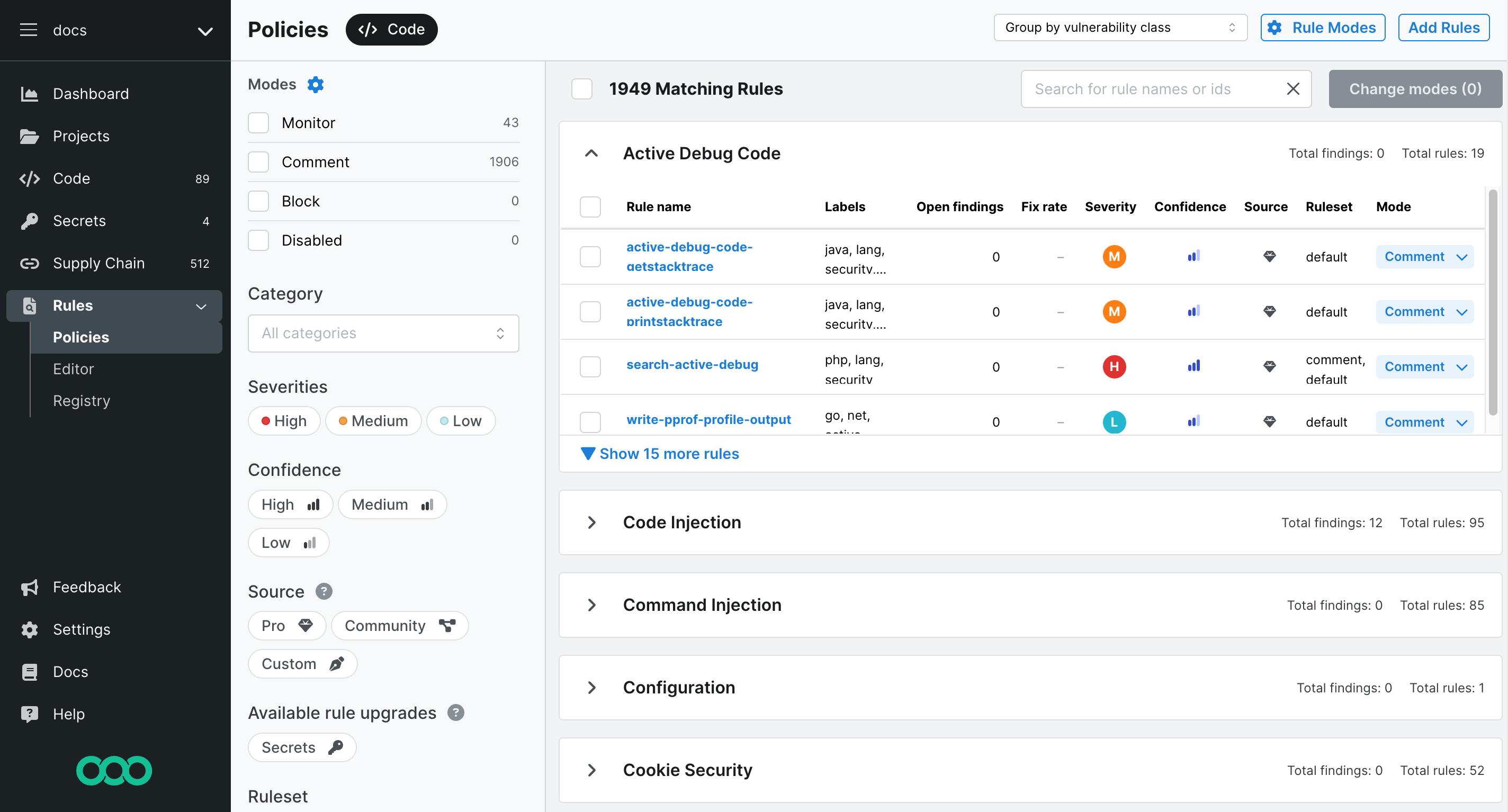Viewport: 1508px width, 812px height.
Task: Open write-pprof-profile-output rule link
Action: point(708,419)
